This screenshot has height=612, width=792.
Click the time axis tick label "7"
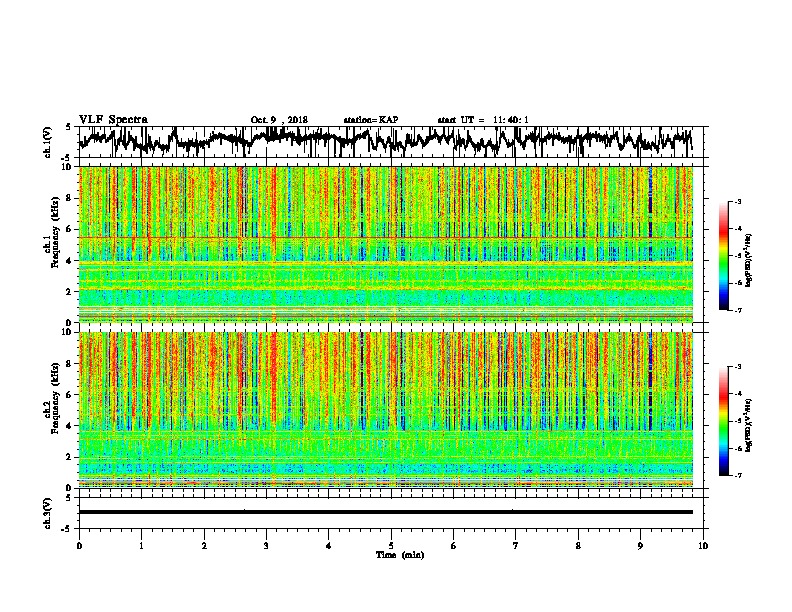coord(516,545)
